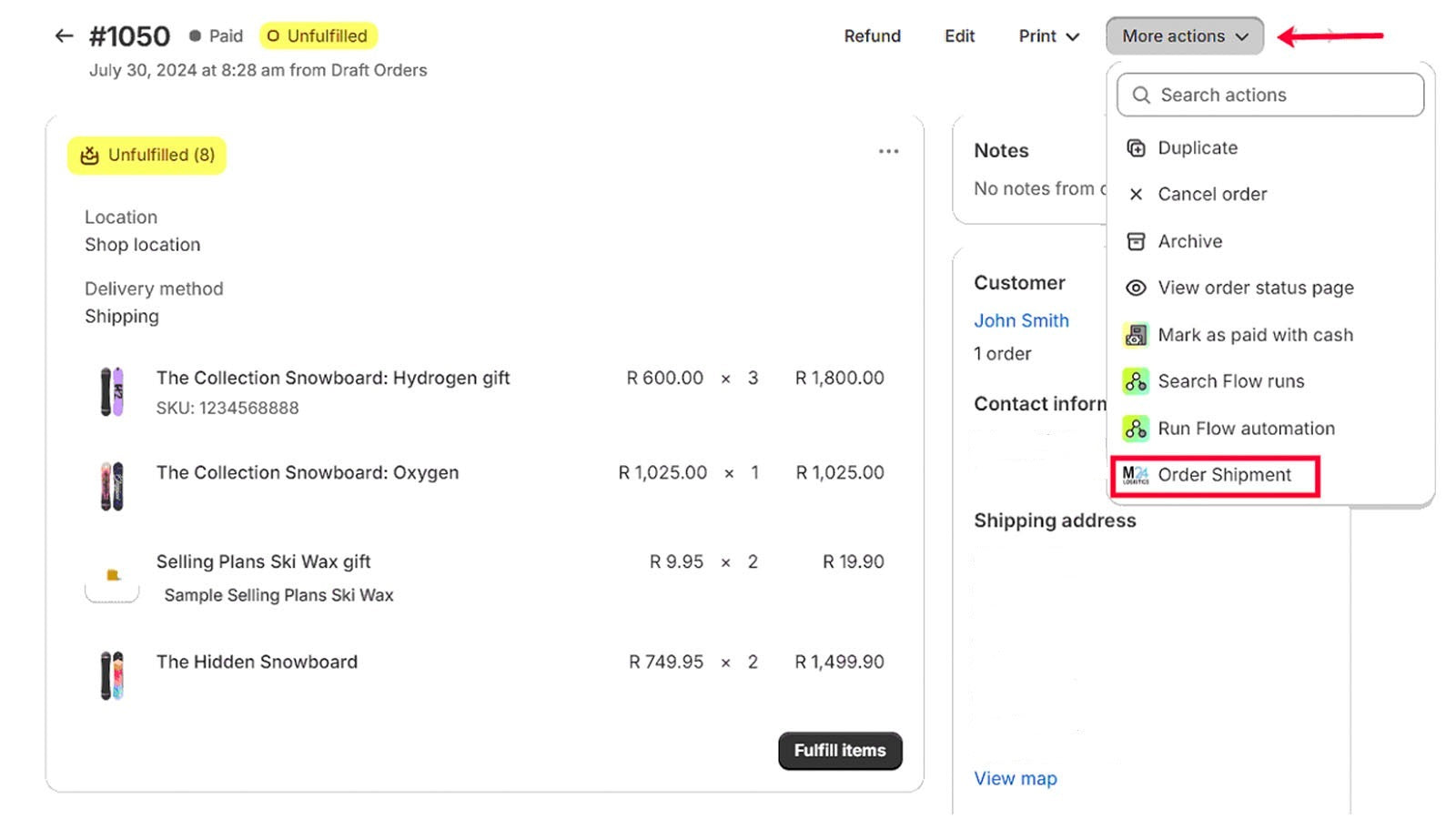Click the Mark as paid with cash icon
1456x819 pixels.
point(1136,335)
